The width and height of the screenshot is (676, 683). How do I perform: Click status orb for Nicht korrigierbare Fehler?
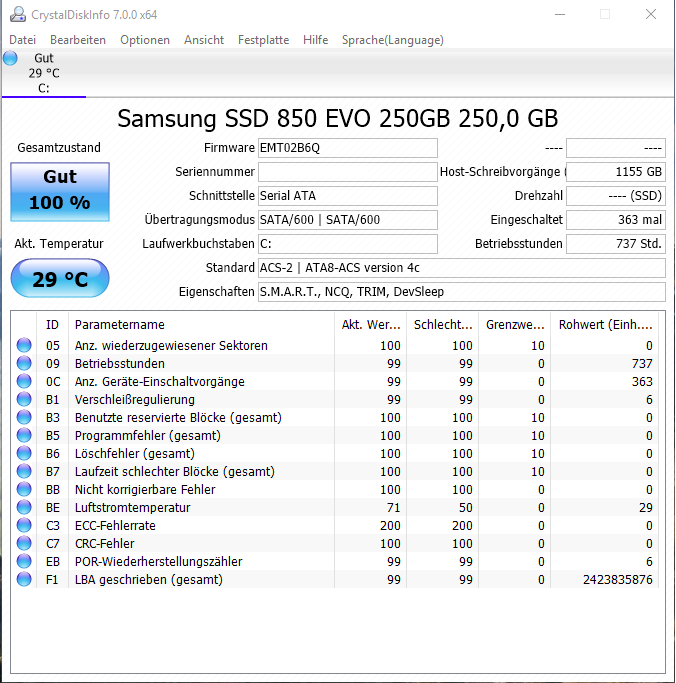pyautogui.click(x=24, y=490)
